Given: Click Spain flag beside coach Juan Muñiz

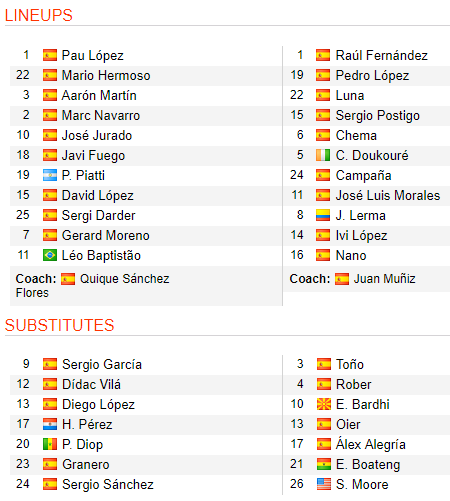Looking at the screenshot, I should pyautogui.click(x=342, y=279).
